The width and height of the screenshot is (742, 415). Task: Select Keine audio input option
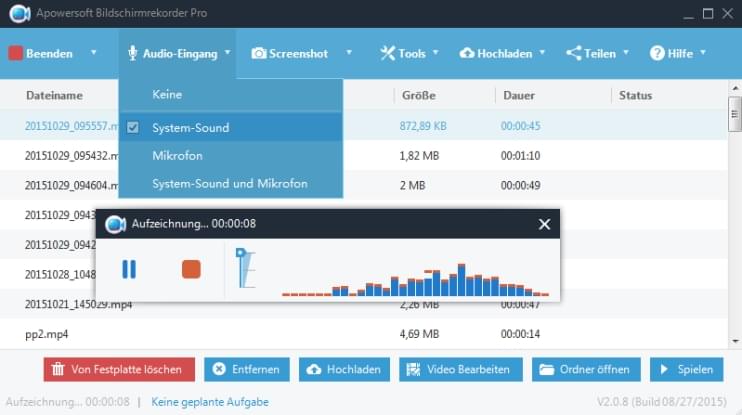point(167,94)
